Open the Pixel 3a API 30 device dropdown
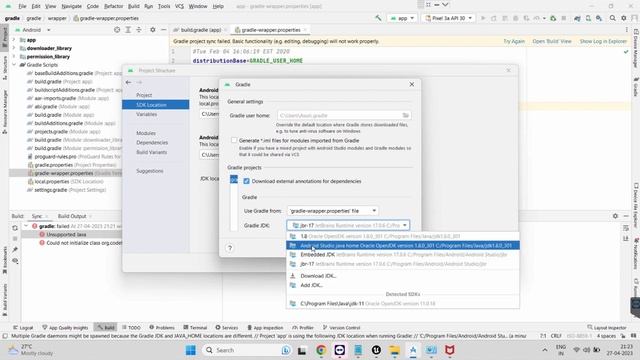This screenshot has height=360, width=640. click(448, 18)
